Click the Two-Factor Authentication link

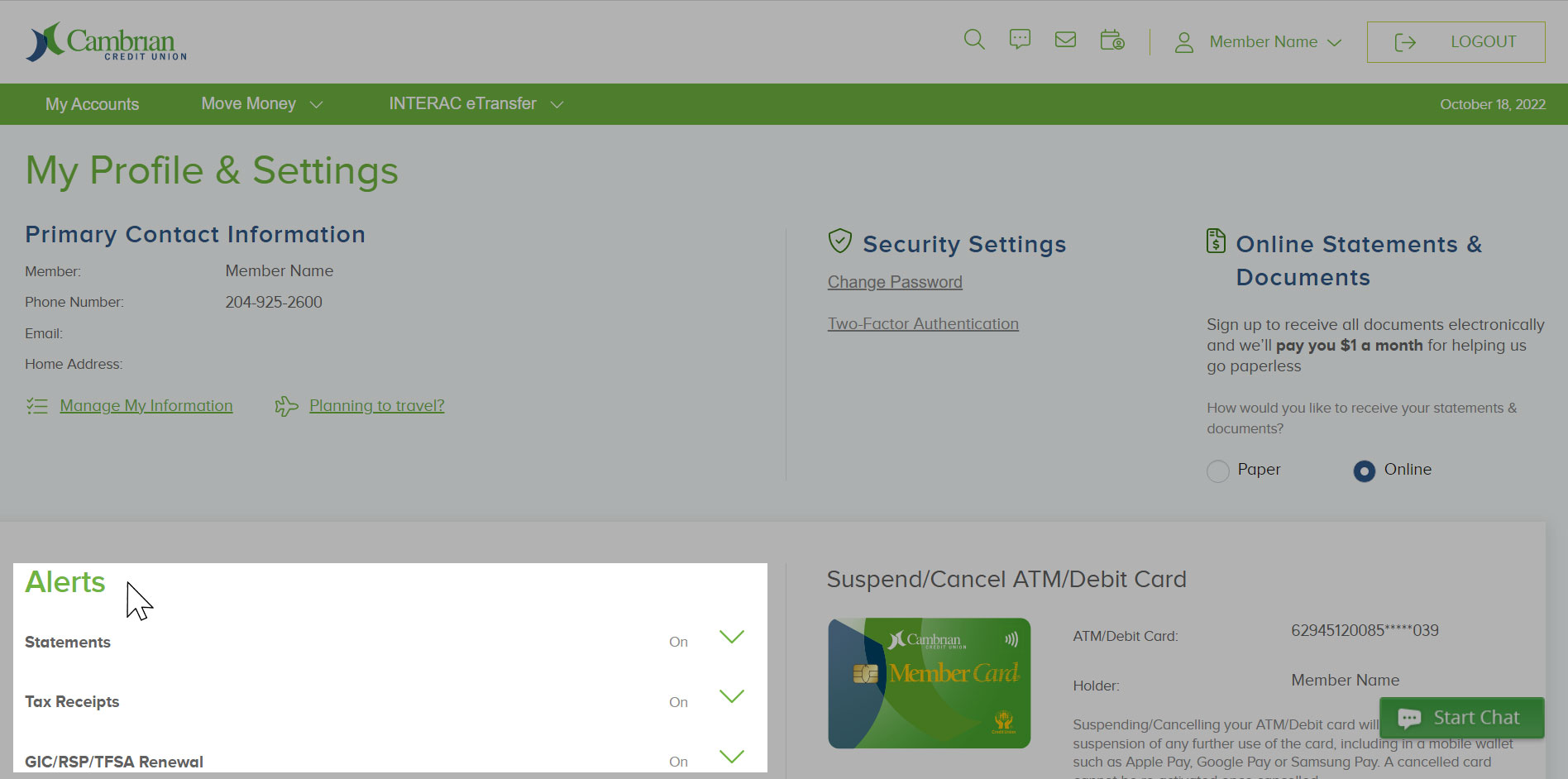tap(923, 323)
